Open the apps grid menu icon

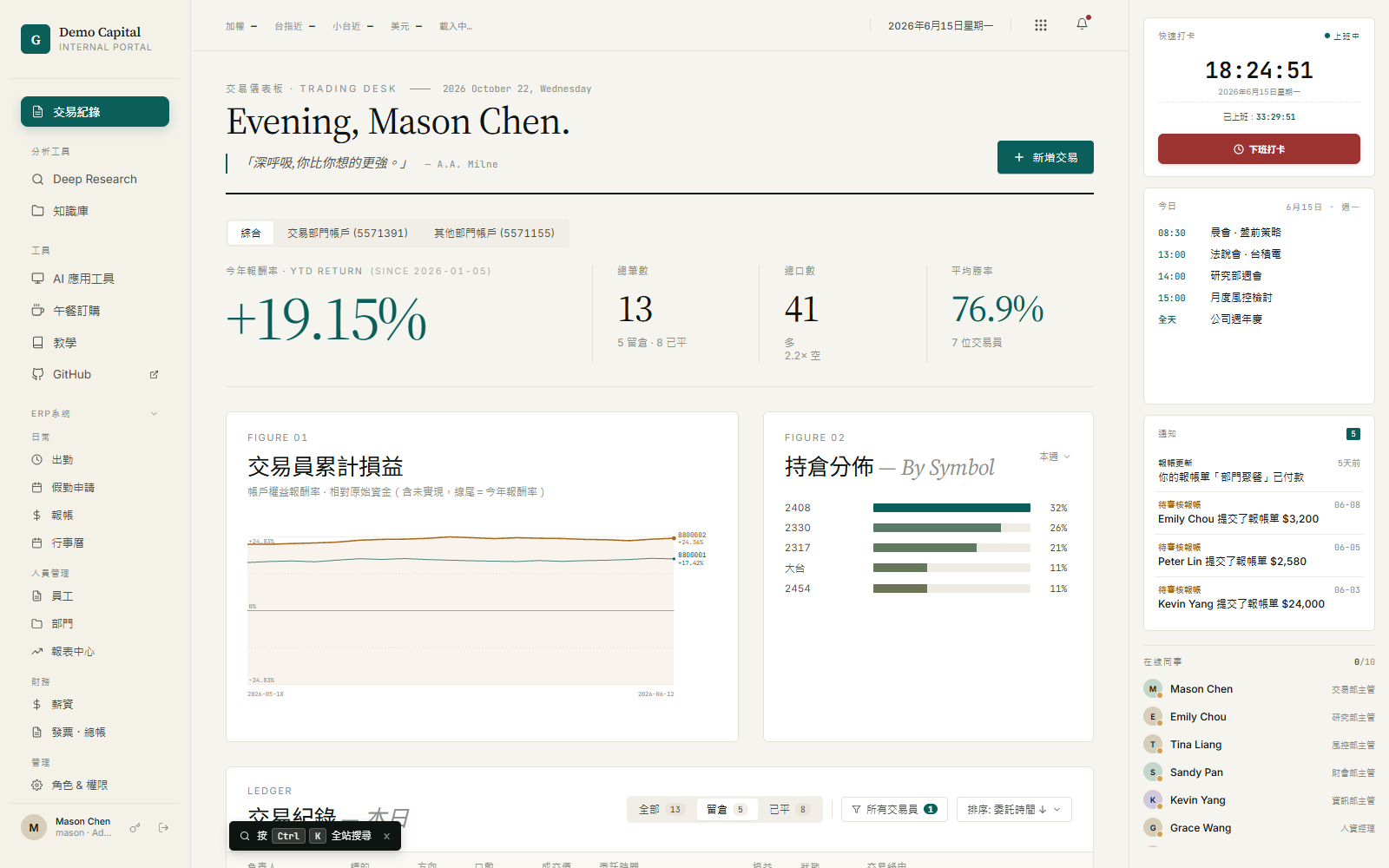pyautogui.click(x=1041, y=25)
